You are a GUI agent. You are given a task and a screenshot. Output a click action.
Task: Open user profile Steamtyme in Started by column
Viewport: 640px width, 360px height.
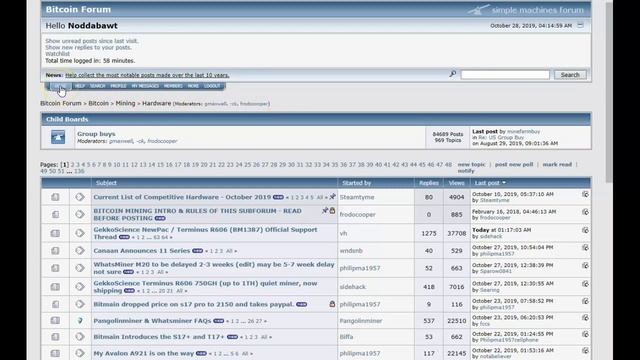pyautogui.click(x=357, y=197)
